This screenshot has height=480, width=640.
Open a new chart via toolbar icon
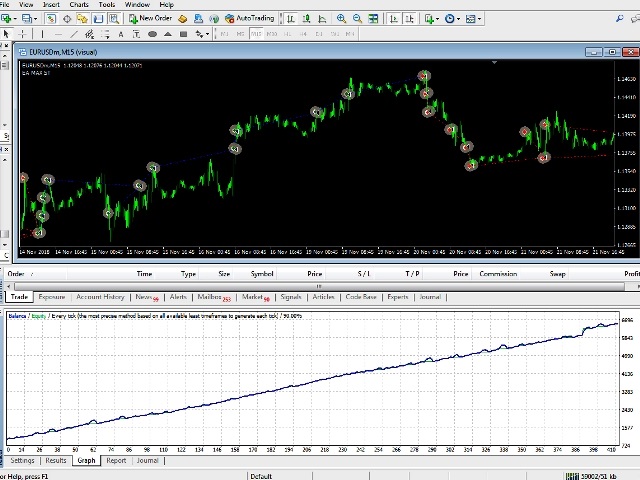pyautogui.click(x=6, y=18)
